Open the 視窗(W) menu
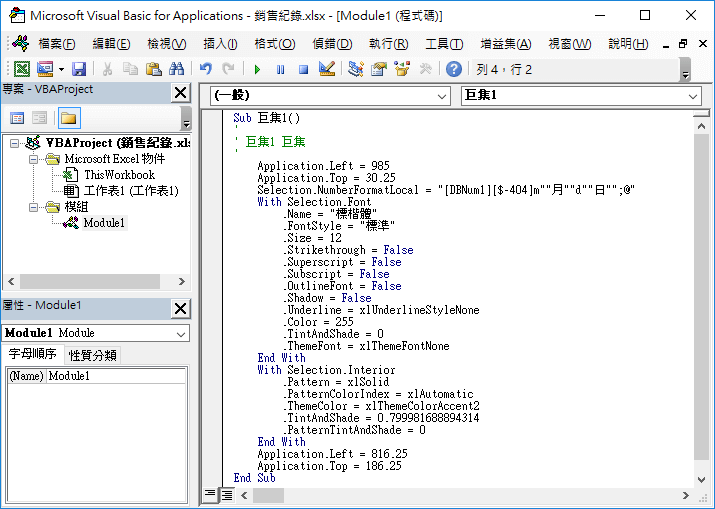 570,44
